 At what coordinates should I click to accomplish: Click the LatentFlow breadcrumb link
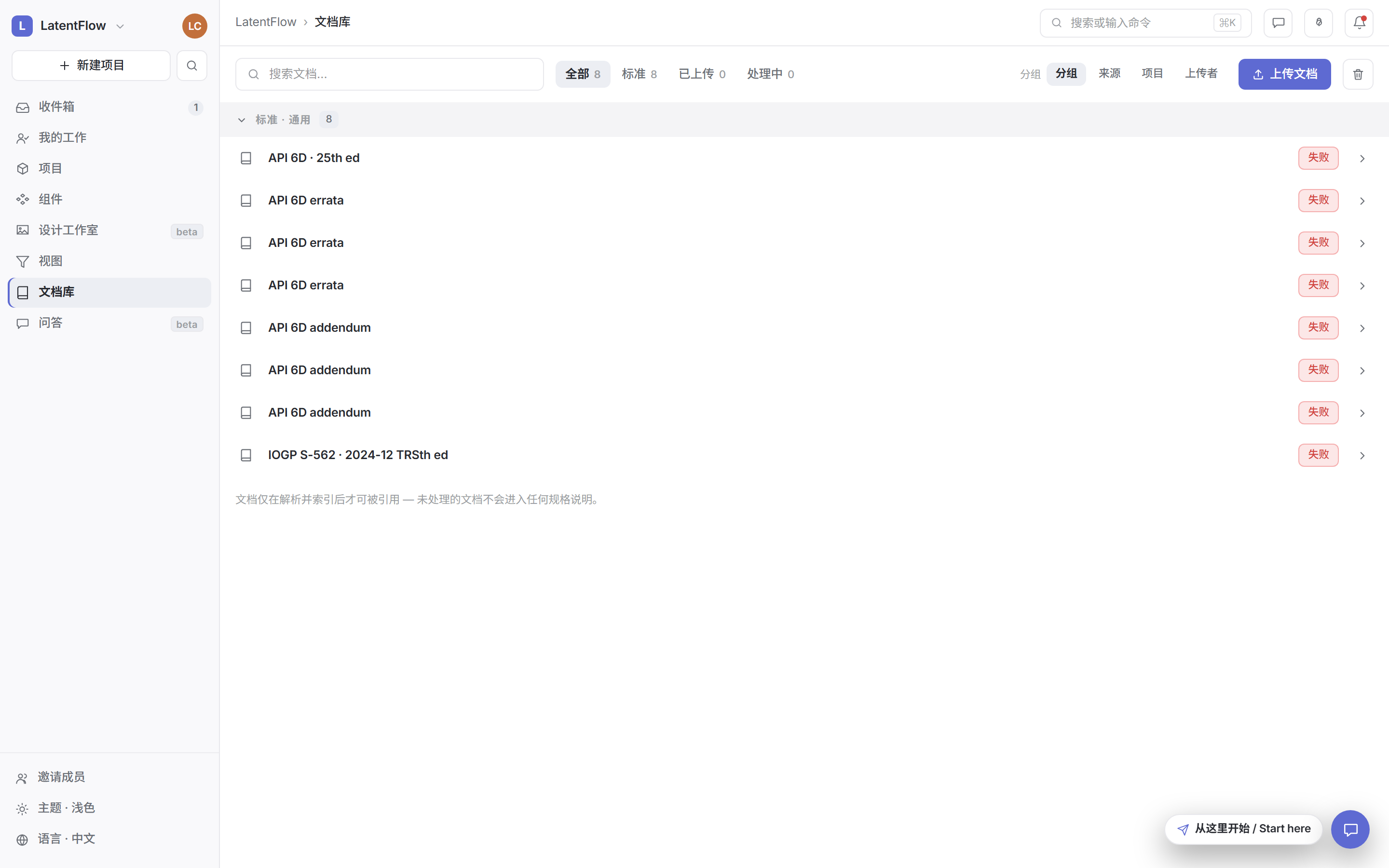point(266,22)
